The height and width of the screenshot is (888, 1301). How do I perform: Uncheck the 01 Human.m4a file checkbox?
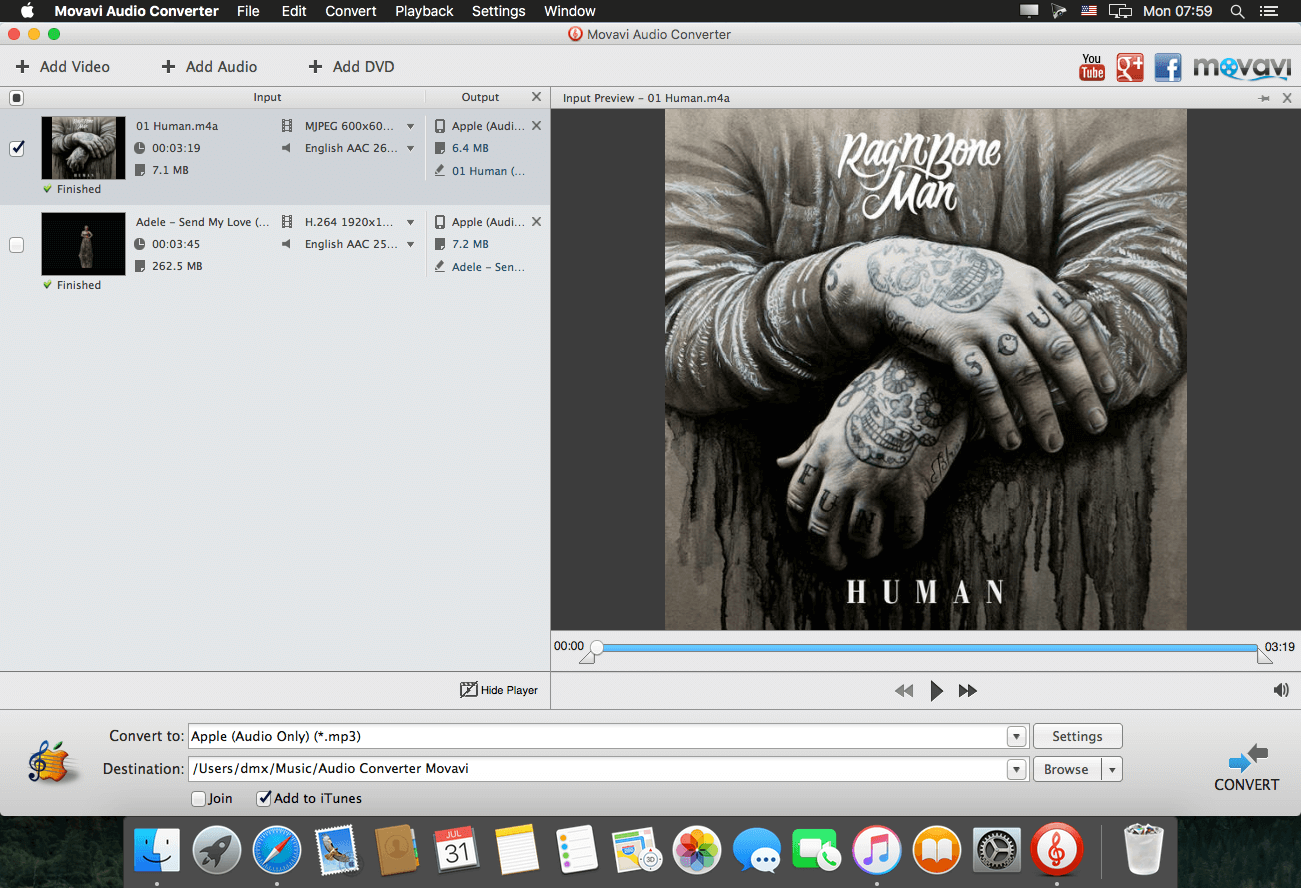coord(16,148)
